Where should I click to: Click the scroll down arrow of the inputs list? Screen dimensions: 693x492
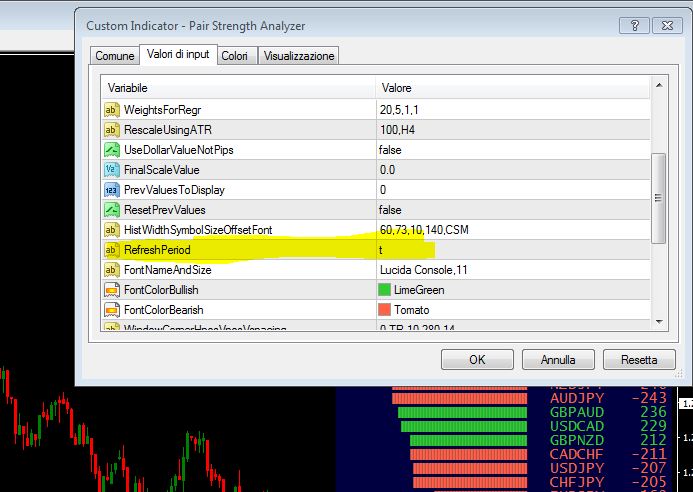click(659, 322)
